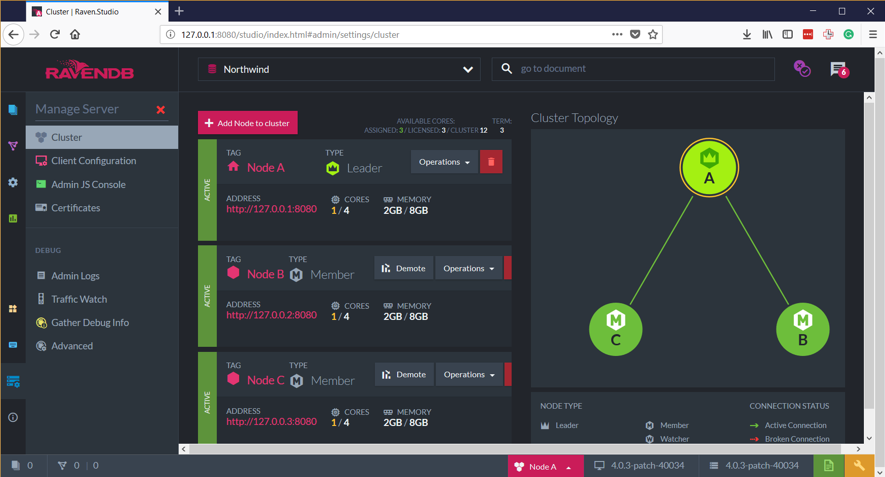
Task: Click the Node B tag name
Action: pos(265,274)
